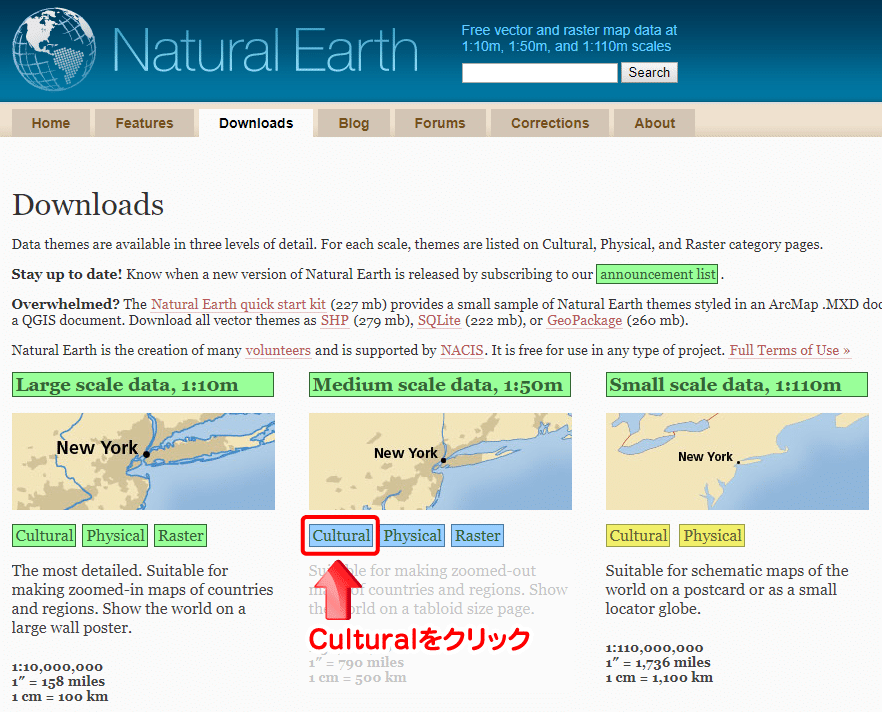Open the volunteers link
Image resolution: width=882 pixels, height=712 pixels.
(x=278, y=350)
